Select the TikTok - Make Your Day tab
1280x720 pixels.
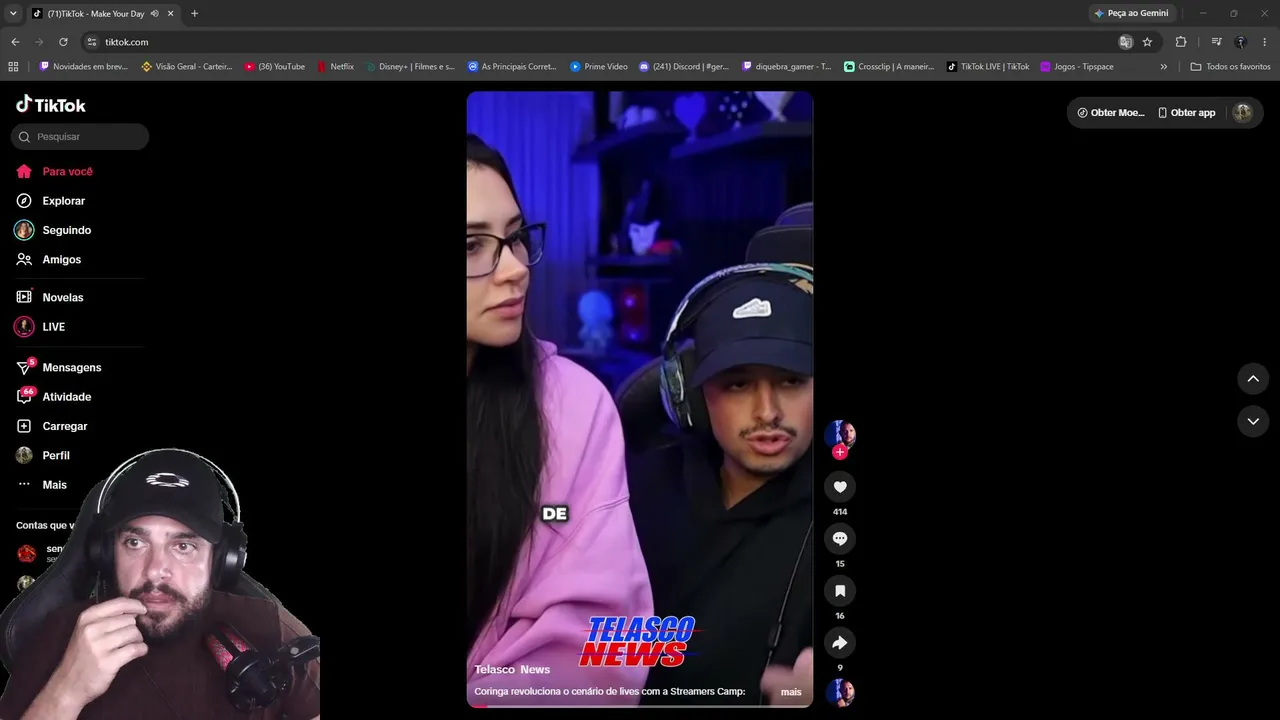95,14
